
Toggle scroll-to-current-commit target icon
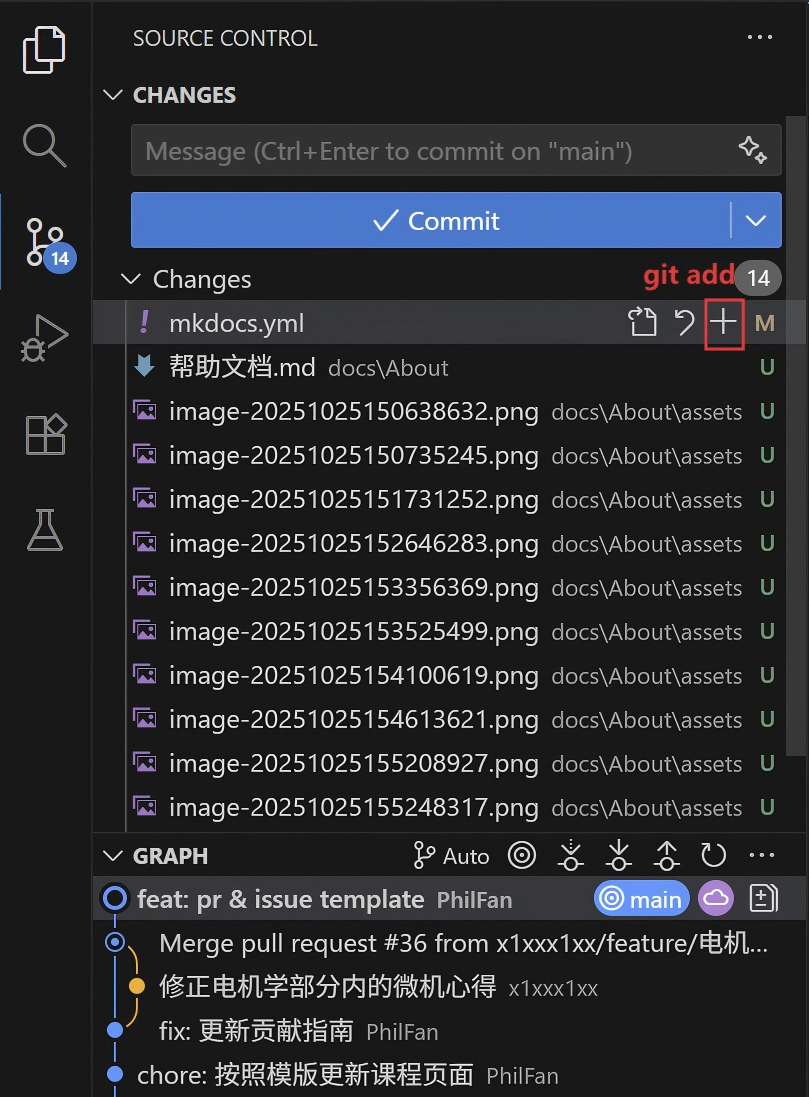point(521,855)
